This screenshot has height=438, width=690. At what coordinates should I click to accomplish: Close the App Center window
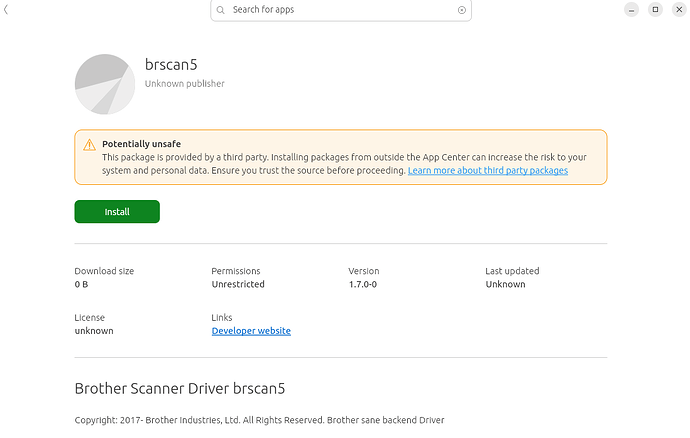click(679, 9)
